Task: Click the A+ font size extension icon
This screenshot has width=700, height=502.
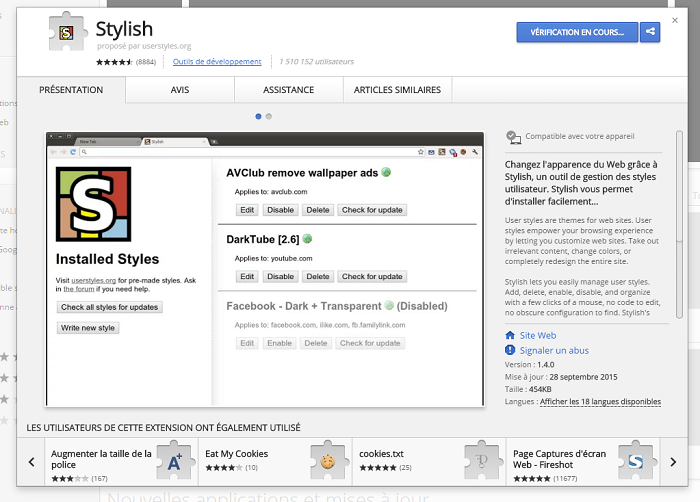Action: point(175,460)
